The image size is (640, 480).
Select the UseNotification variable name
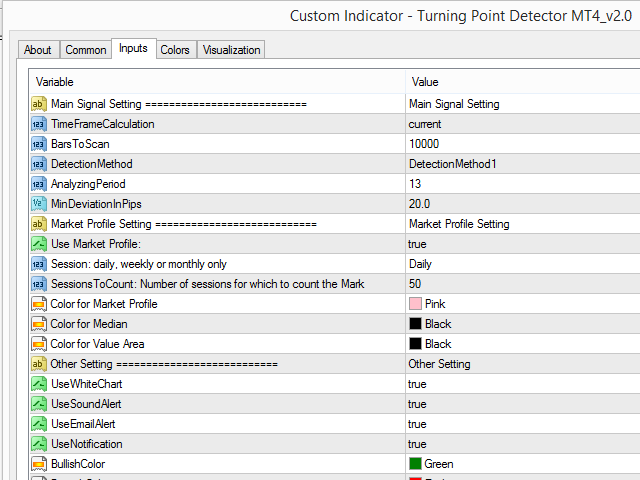[87, 444]
